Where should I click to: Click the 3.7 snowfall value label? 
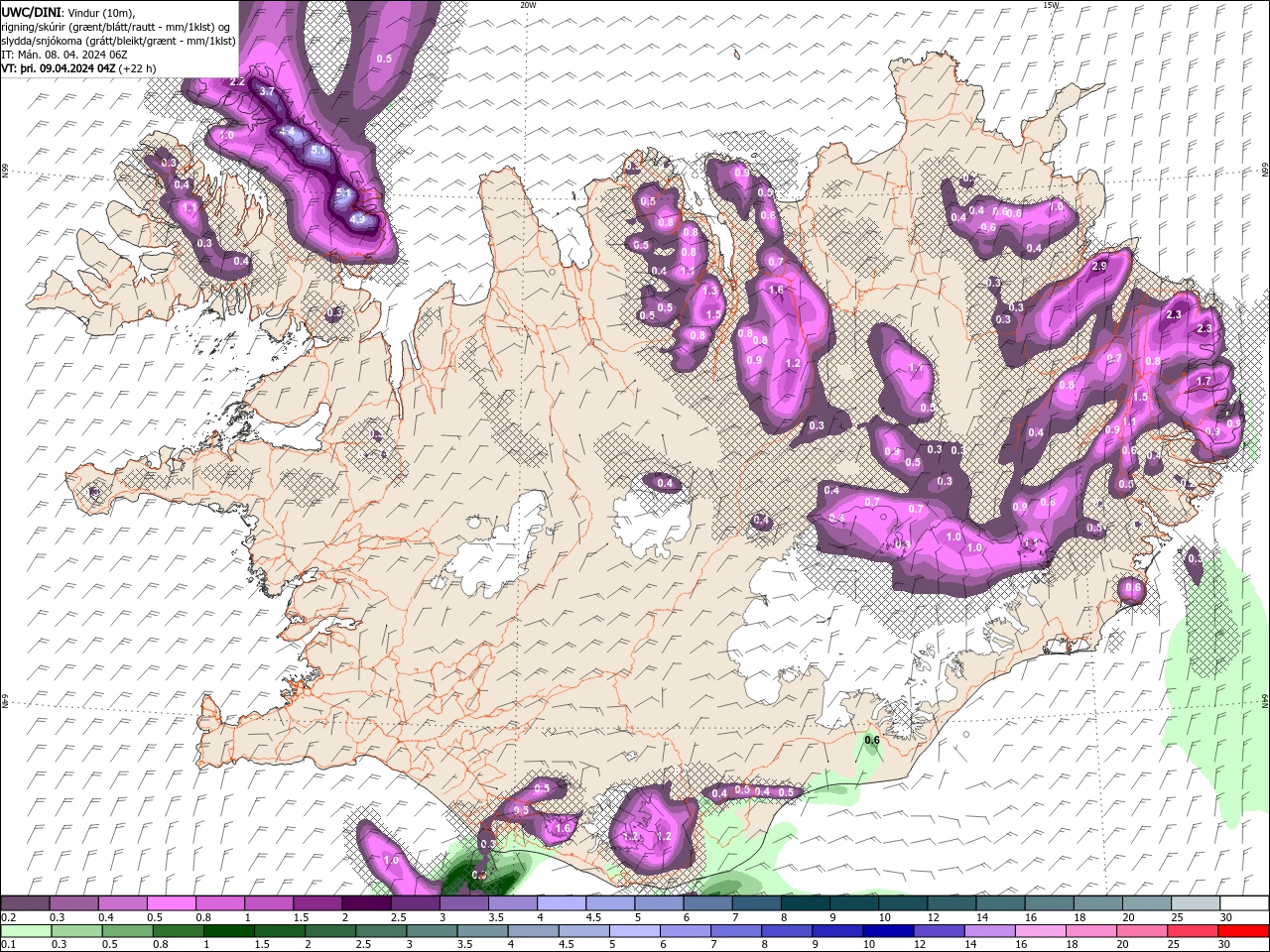coord(267,91)
